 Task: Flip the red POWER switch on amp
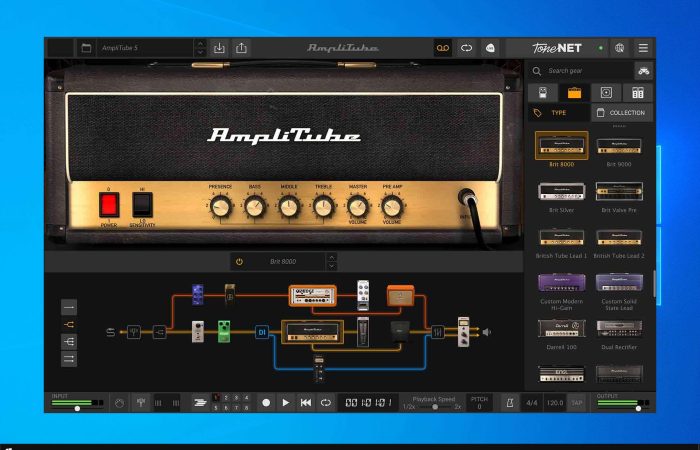coord(109,205)
